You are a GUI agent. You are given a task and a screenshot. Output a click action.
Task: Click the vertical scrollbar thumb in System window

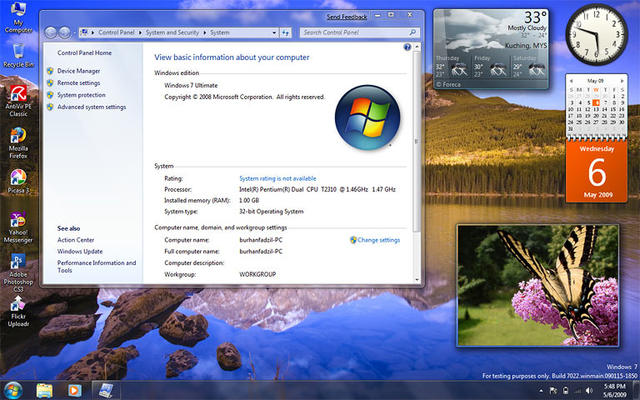[x=417, y=141]
